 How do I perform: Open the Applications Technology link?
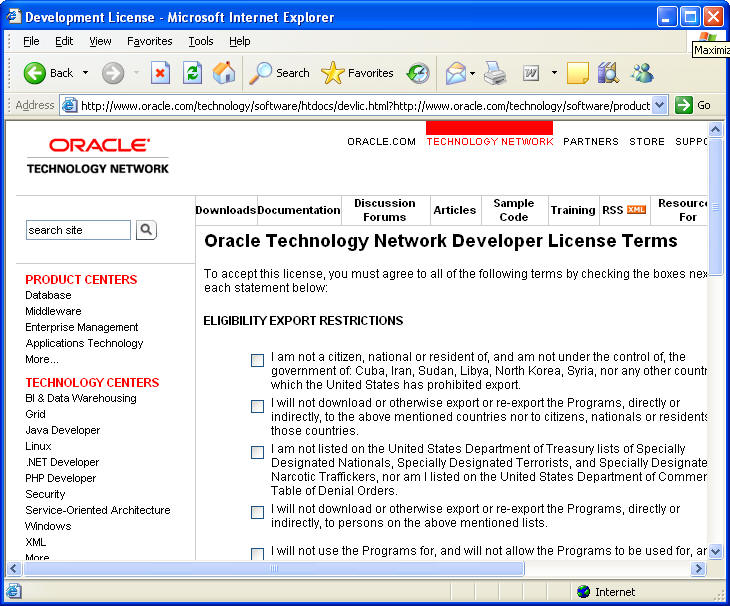click(84, 343)
